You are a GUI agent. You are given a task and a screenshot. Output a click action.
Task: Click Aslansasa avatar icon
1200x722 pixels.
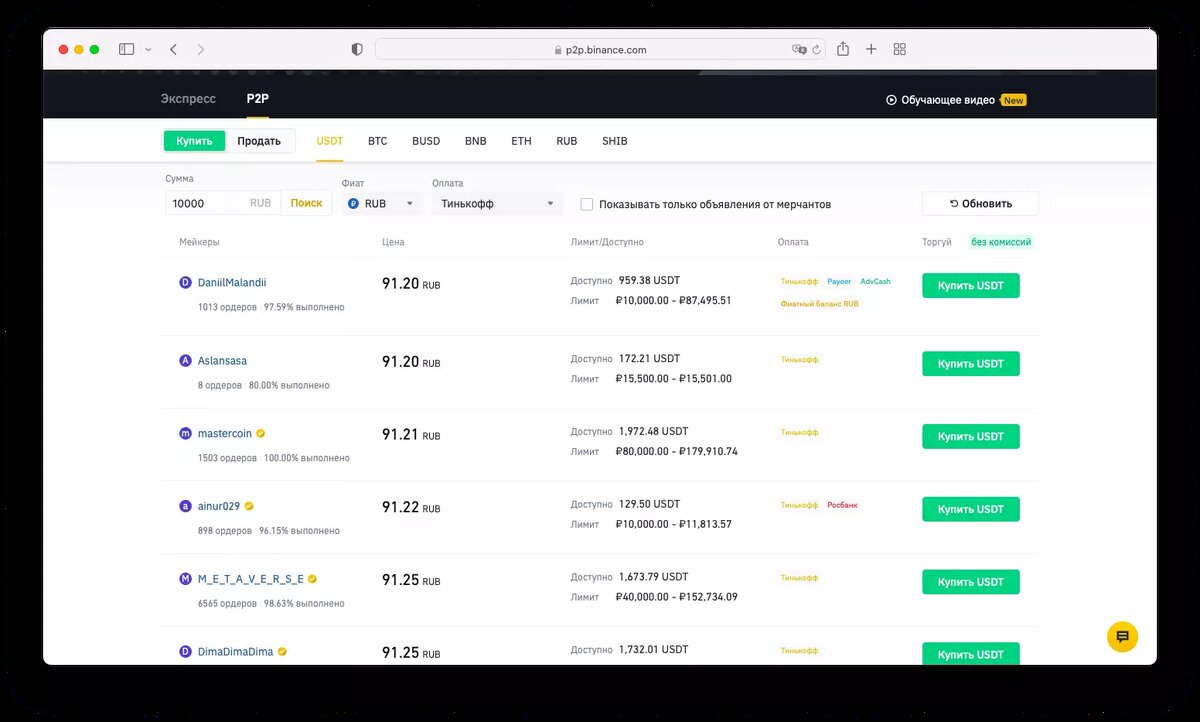(x=185, y=361)
